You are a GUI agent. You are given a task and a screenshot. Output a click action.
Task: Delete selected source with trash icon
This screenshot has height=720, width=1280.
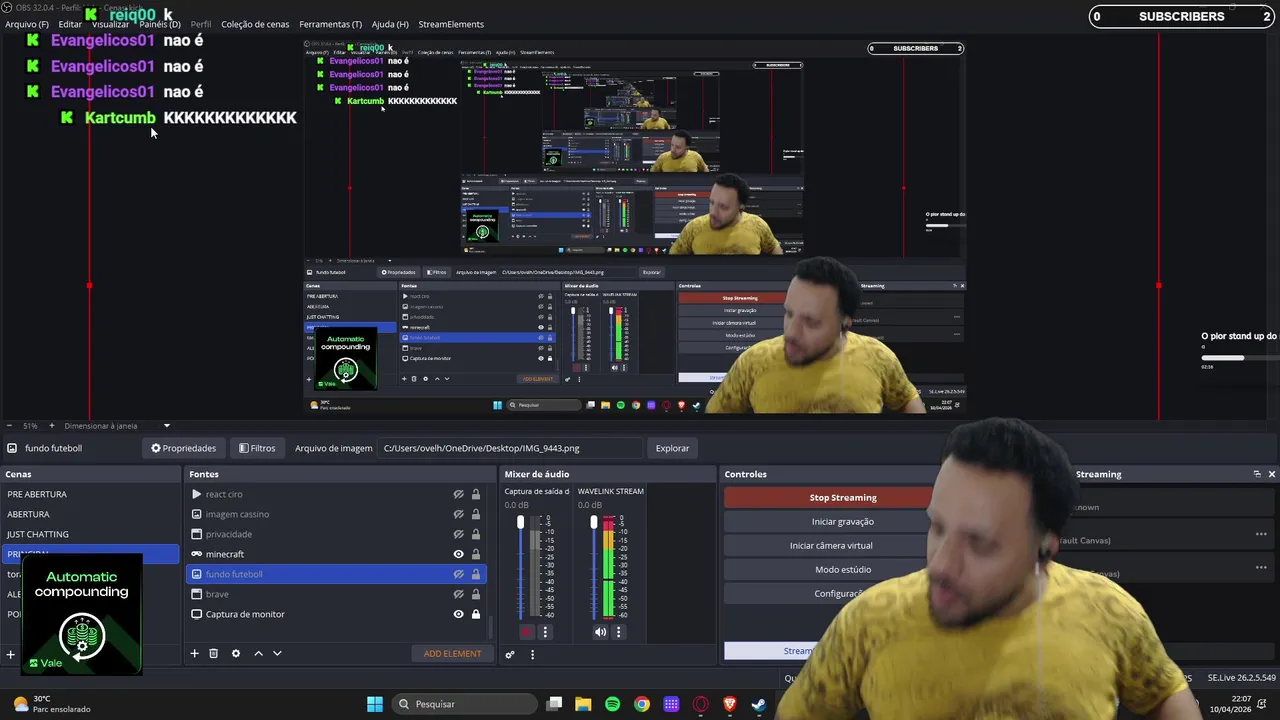pyautogui.click(x=213, y=654)
